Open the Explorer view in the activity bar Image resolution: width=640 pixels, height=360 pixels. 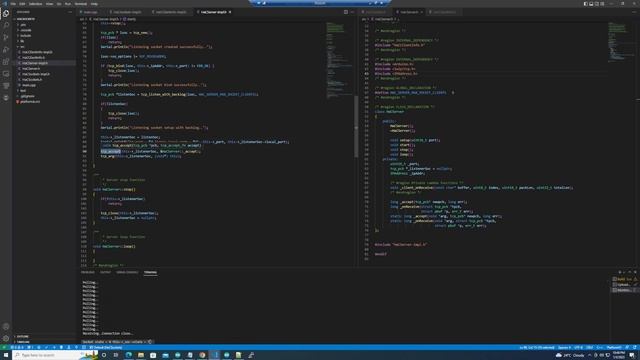[x=6, y=13]
